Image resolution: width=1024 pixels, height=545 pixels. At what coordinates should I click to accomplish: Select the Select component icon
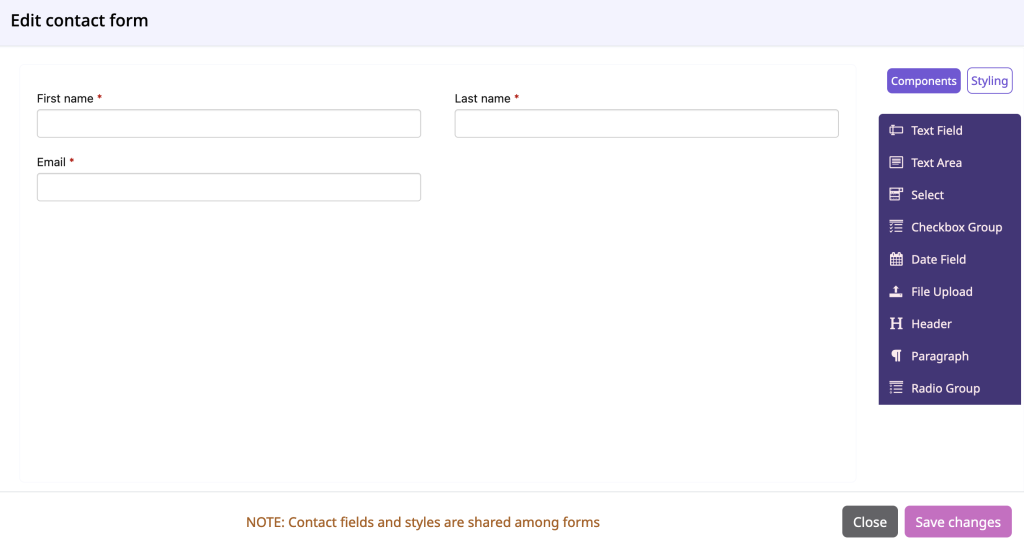tap(896, 195)
